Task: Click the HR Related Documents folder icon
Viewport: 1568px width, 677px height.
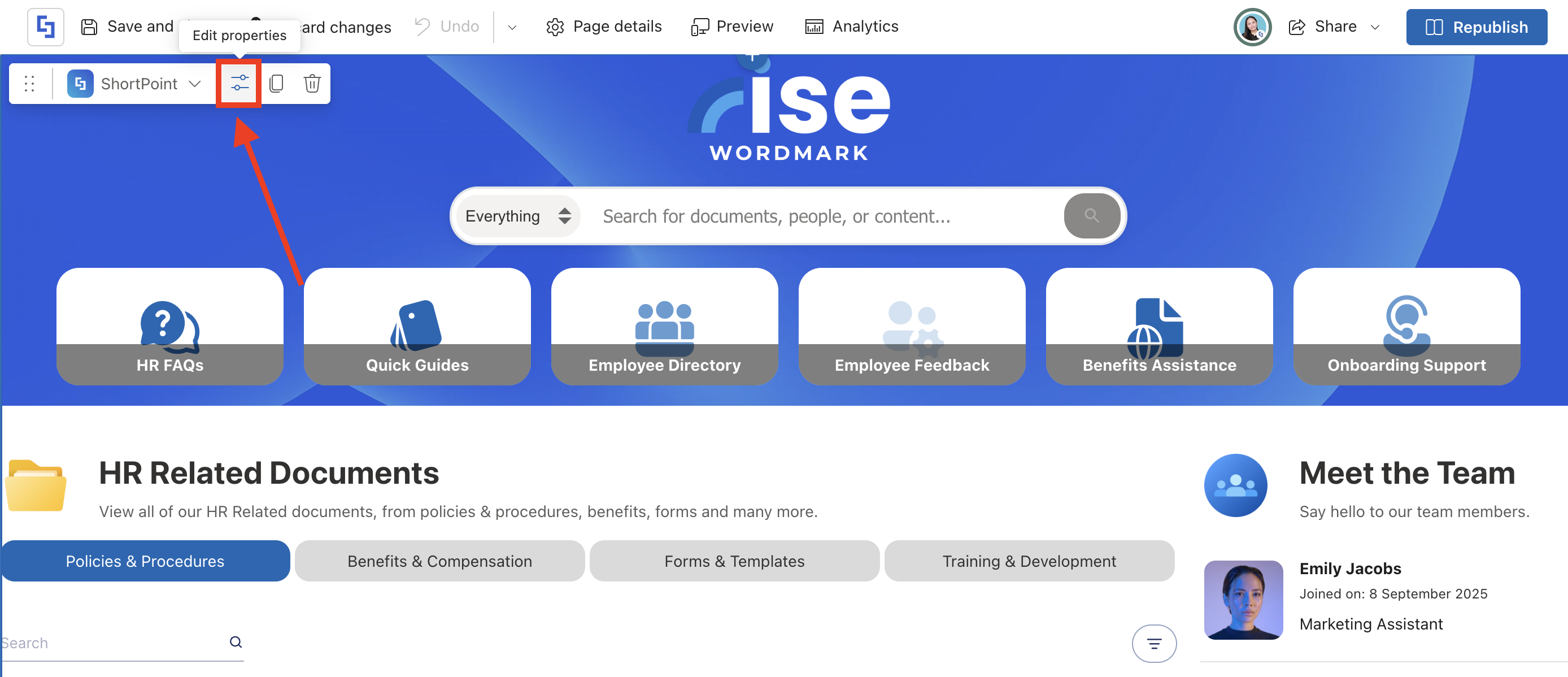Action: point(36,486)
